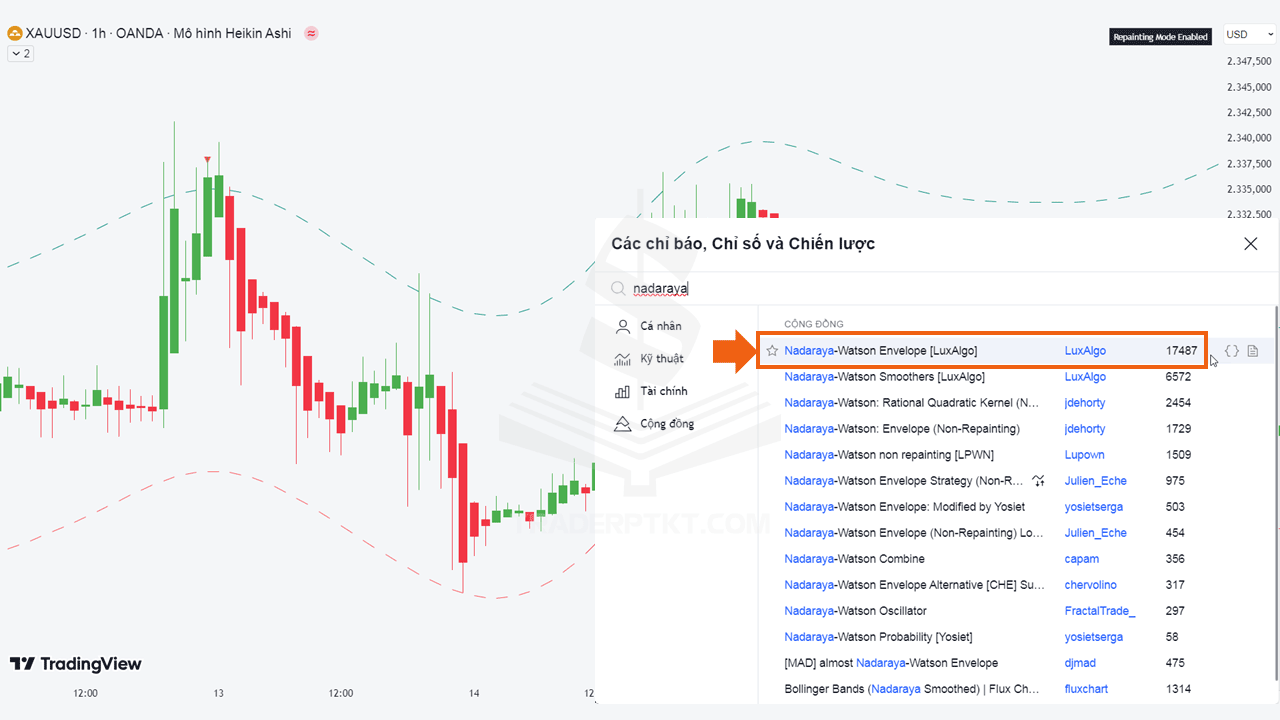Add Nadaraya-Watson: Envelope (Non-Repainting)
The width and height of the screenshot is (1280, 720).
[x=902, y=429]
